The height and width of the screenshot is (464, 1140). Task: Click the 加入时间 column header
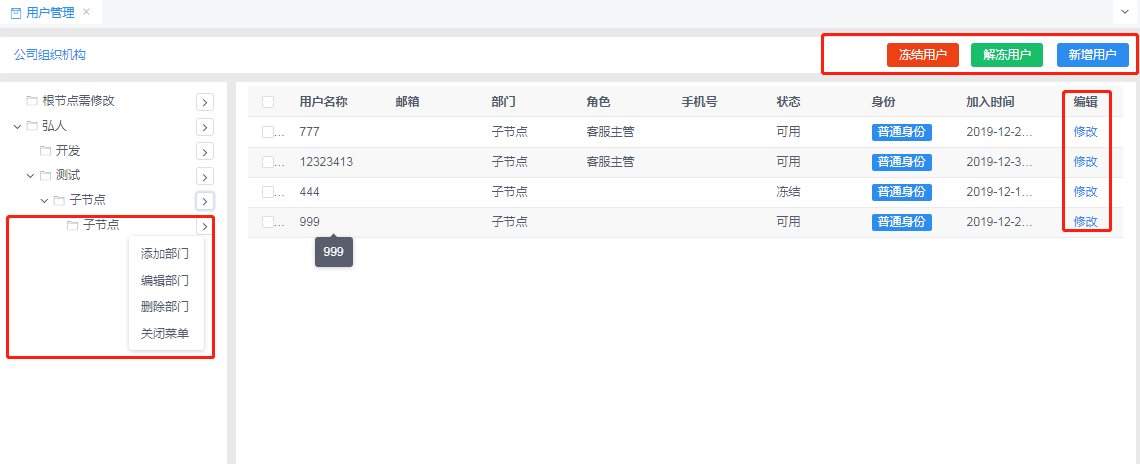[x=990, y=102]
